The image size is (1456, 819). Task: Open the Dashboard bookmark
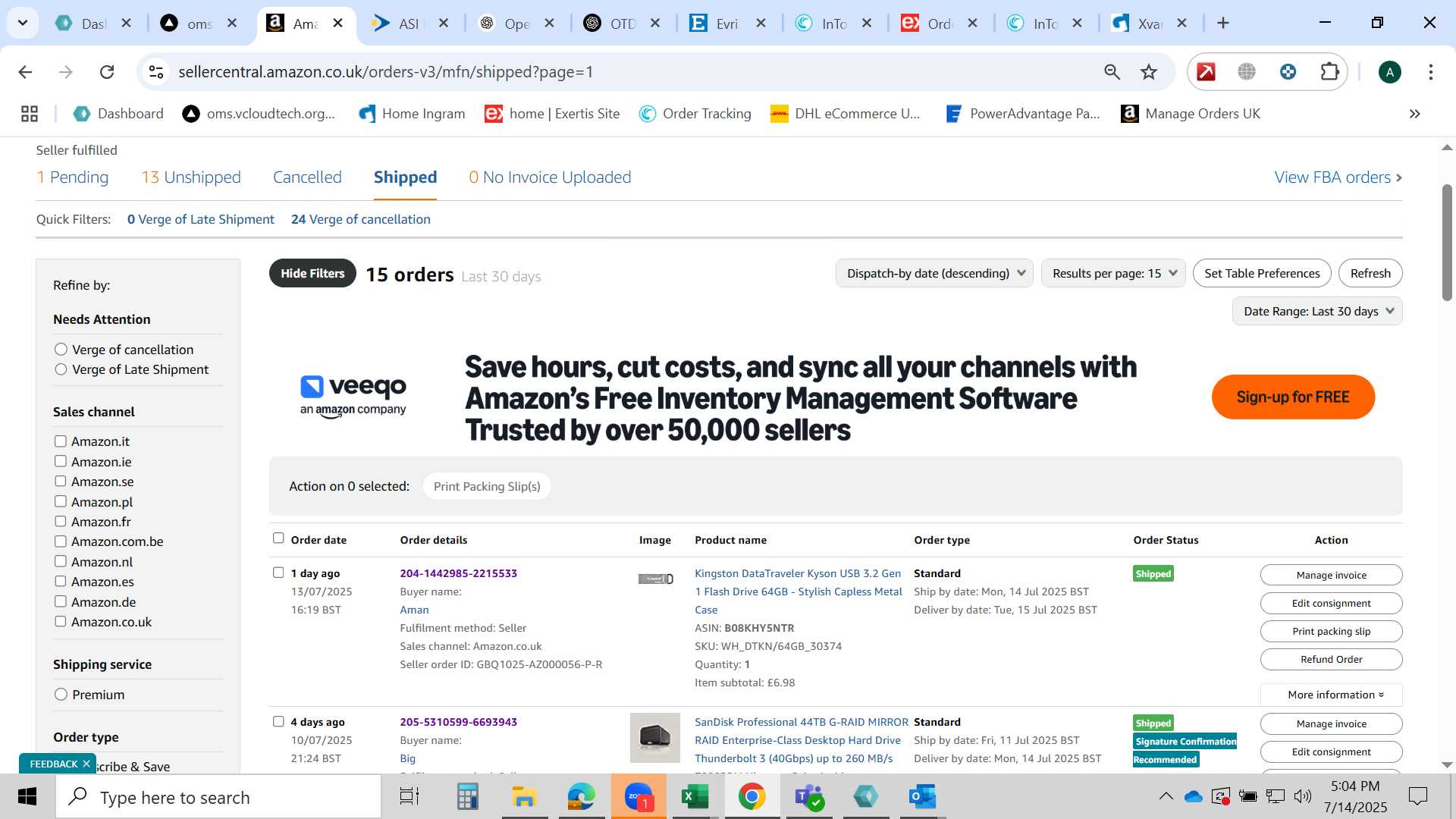click(x=118, y=114)
